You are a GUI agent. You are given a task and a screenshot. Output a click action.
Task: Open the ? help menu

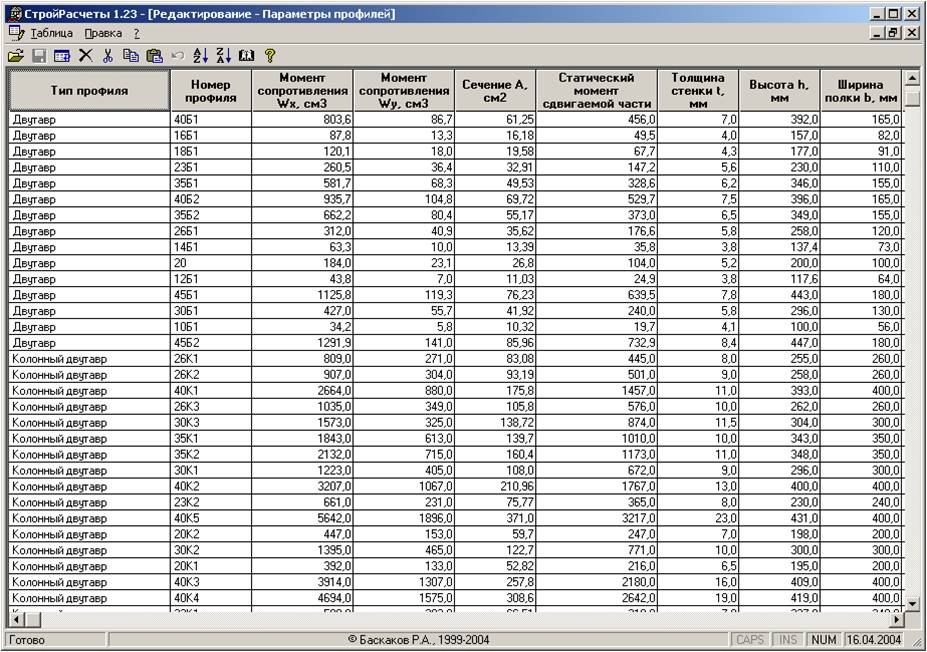point(137,34)
